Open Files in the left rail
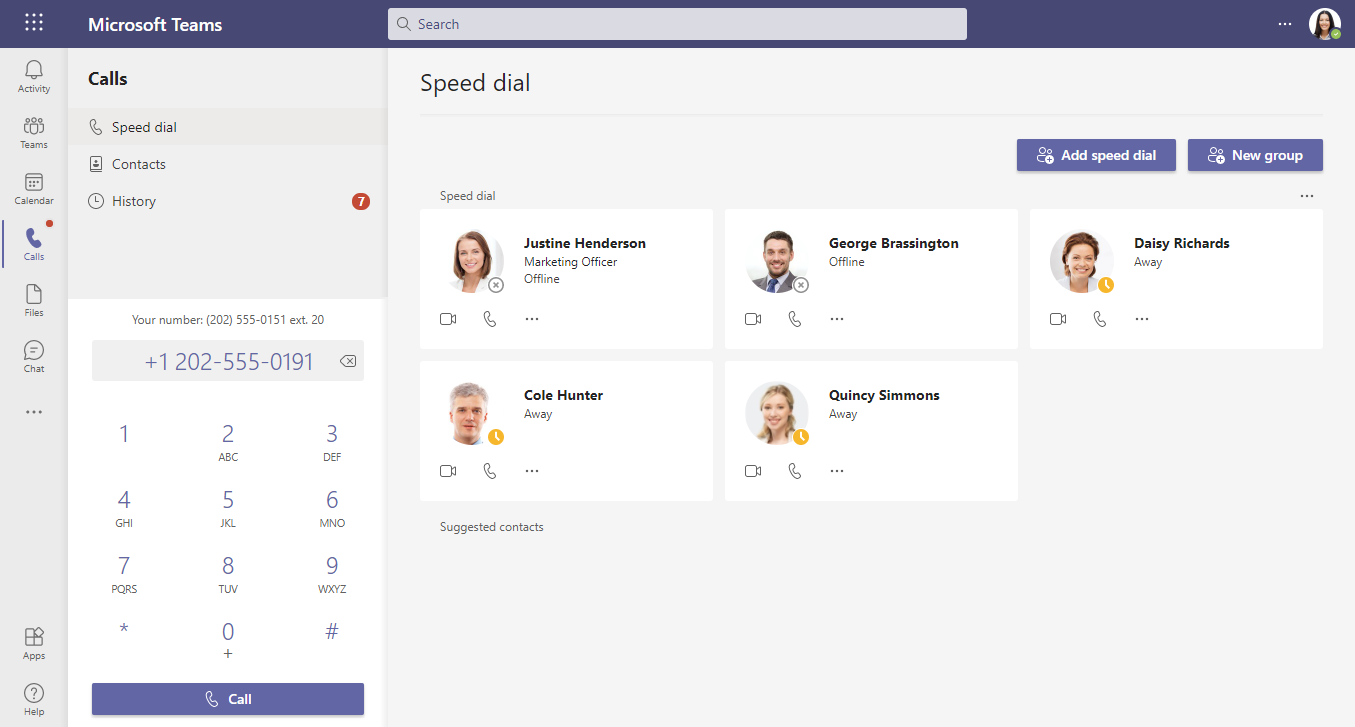Screen dimensions: 1355x727 (34, 300)
